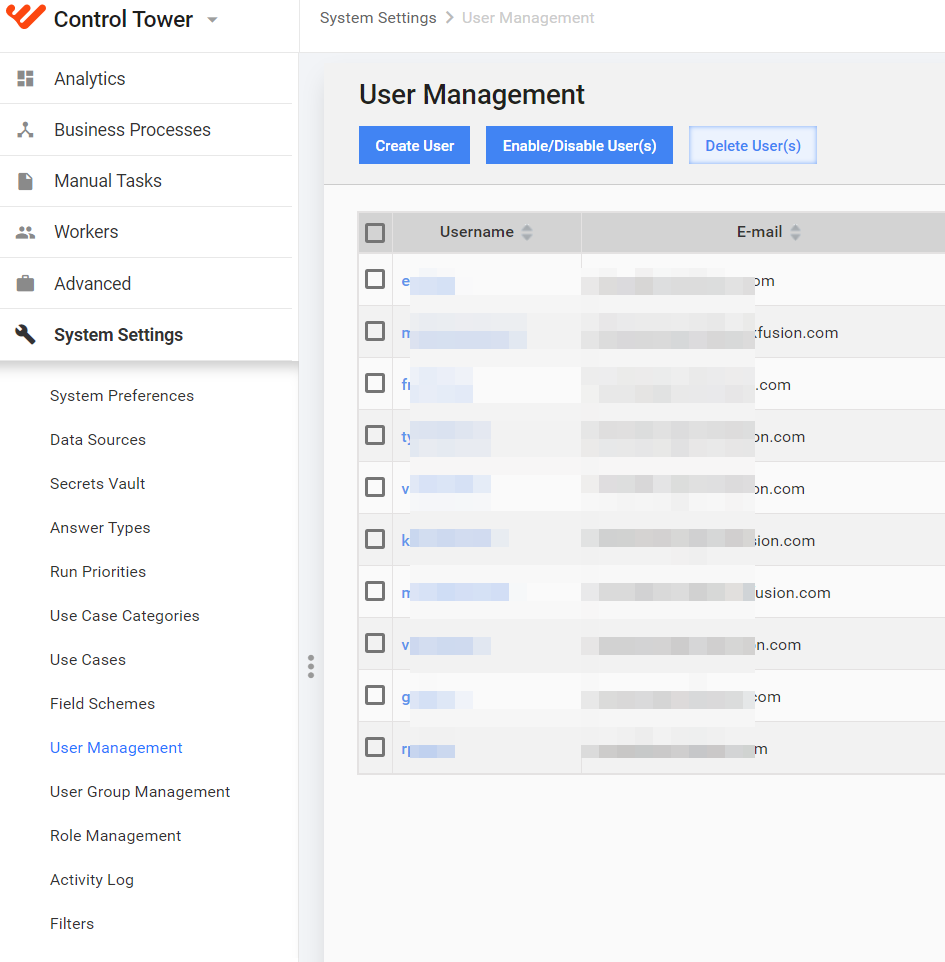945x962 pixels.
Task: Check the user row starting with 't'
Action: point(375,436)
